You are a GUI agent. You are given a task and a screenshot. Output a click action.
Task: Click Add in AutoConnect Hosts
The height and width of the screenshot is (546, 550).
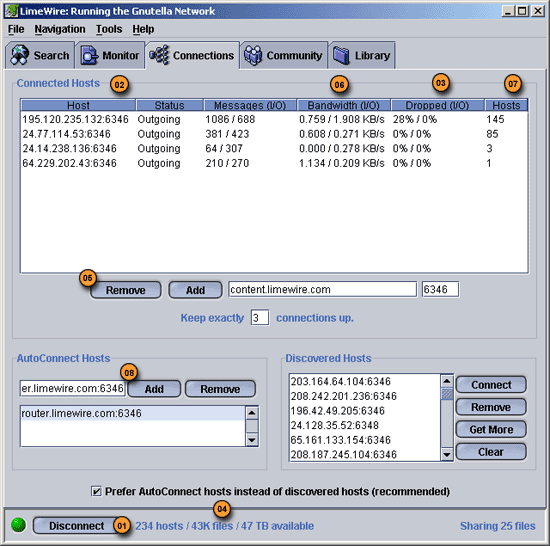tap(154, 389)
